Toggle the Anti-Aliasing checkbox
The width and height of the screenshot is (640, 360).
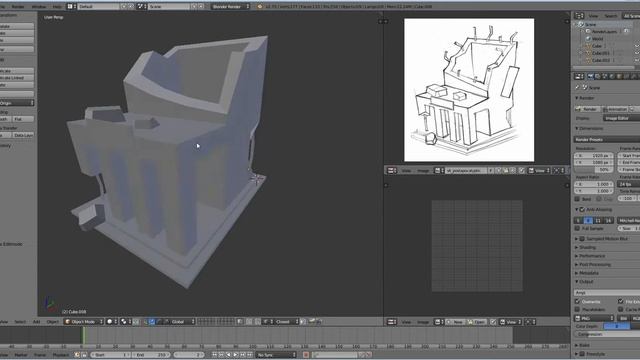(x=582, y=209)
